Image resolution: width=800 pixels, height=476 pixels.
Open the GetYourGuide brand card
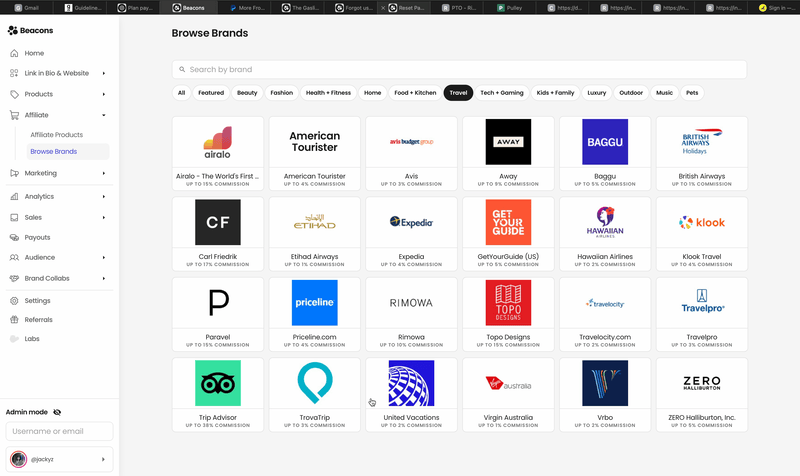pyautogui.click(x=508, y=234)
